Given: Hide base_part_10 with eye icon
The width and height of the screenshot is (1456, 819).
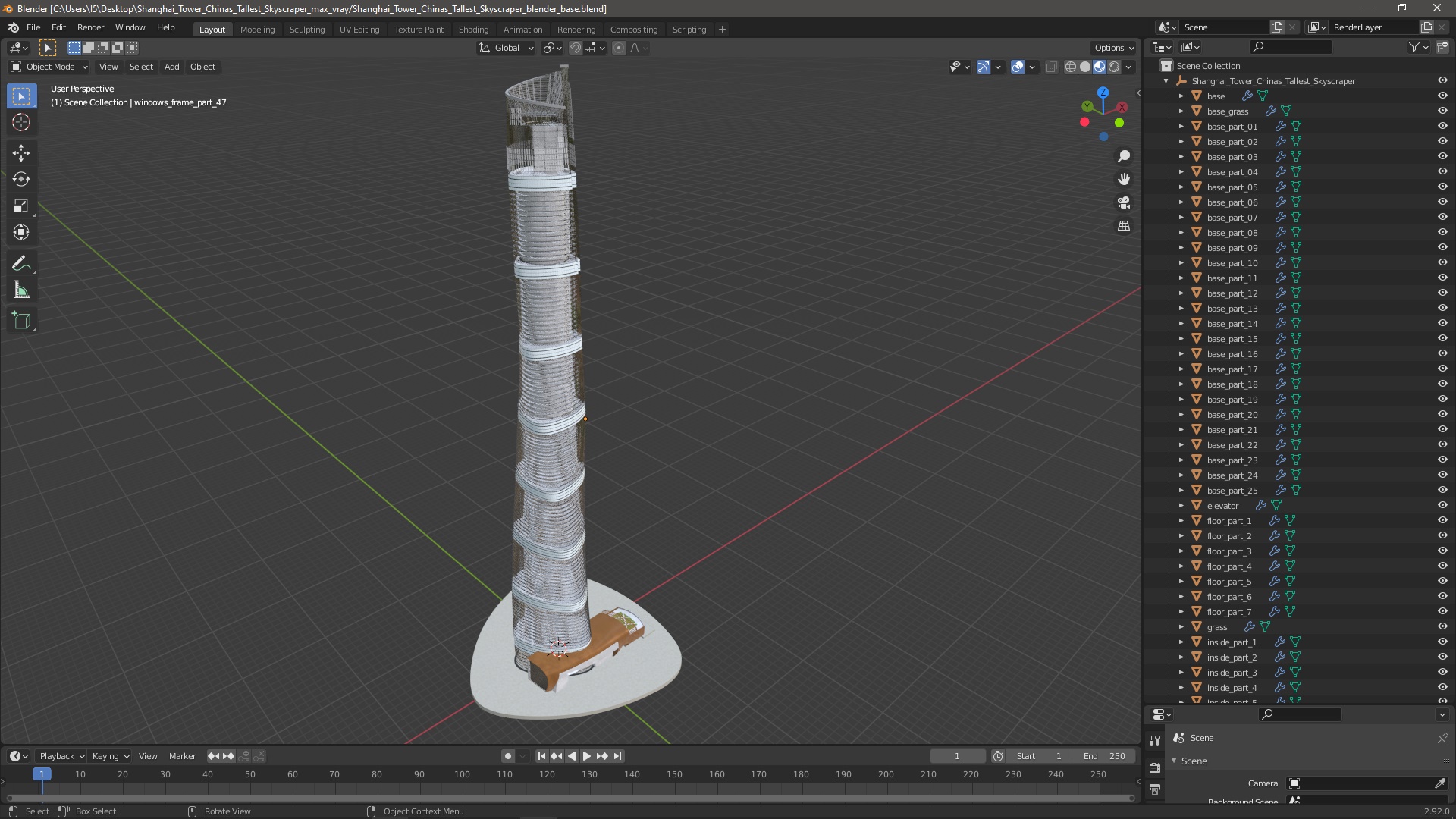Looking at the screenshot, I should pyautogui.click(x=1442, y=262).
